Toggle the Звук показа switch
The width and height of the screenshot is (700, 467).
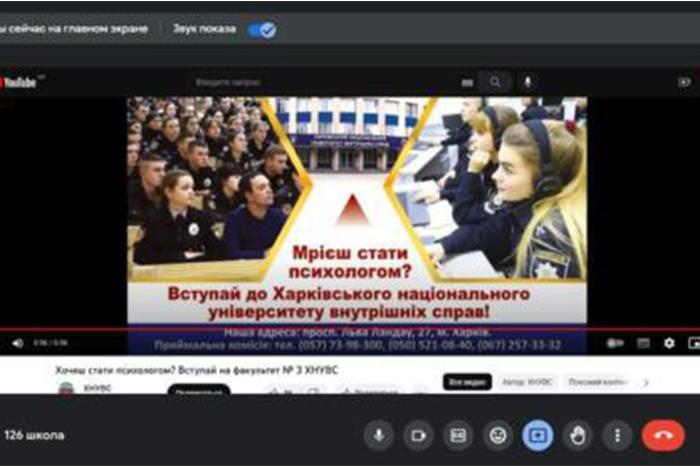click(x=262, y=30)
